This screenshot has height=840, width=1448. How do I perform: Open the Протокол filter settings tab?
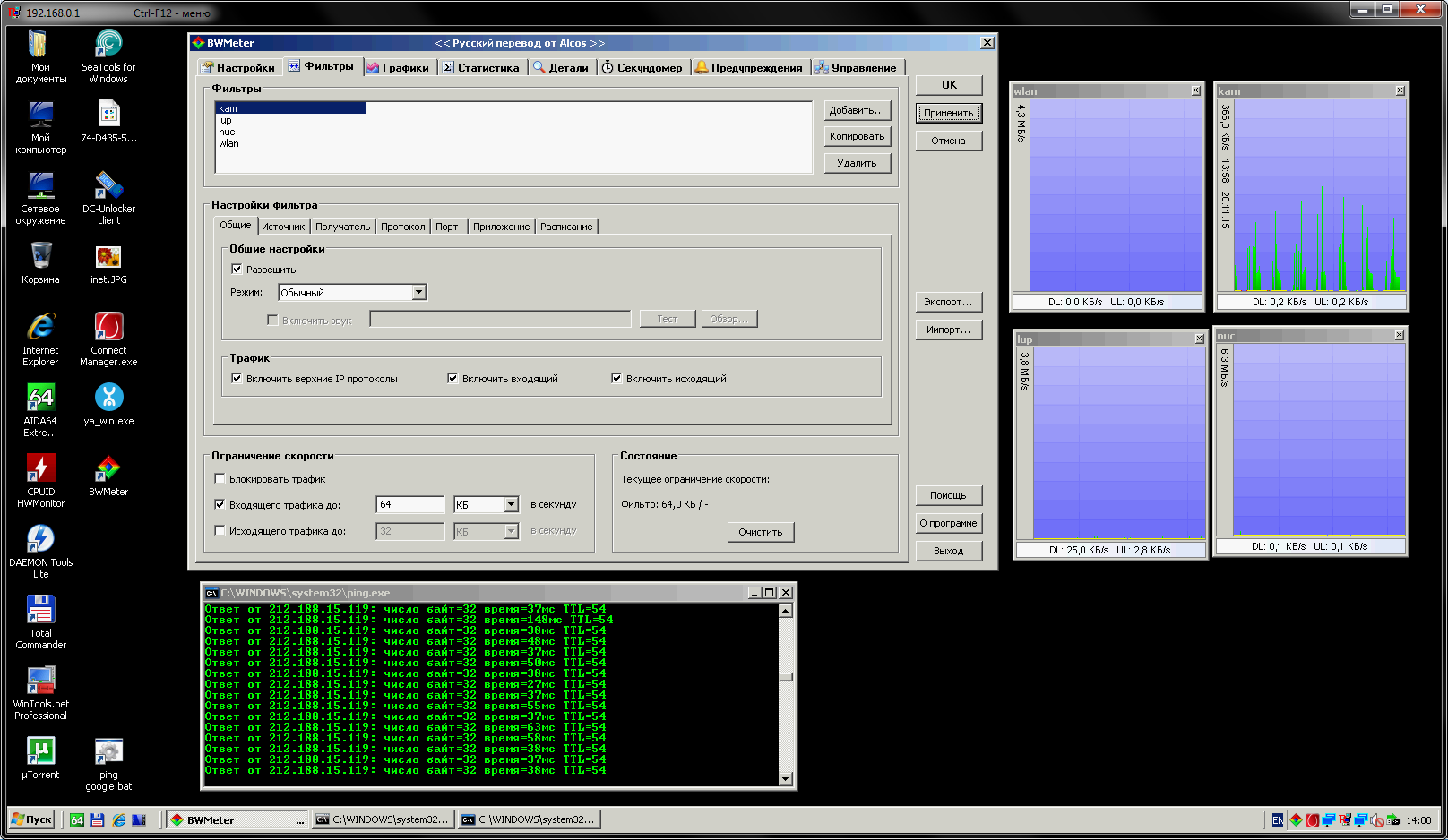pos(402,227)
